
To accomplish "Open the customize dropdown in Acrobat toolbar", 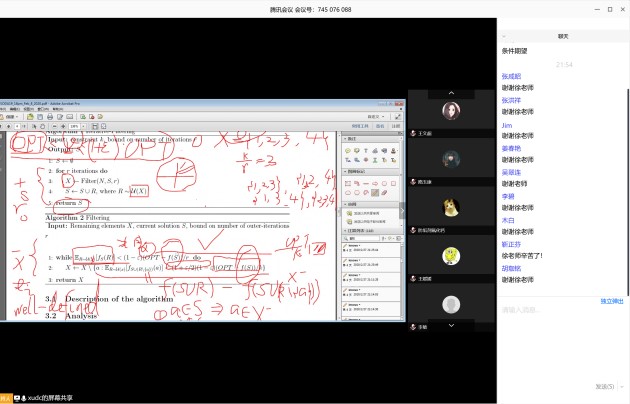I will [x=376, y=117].
